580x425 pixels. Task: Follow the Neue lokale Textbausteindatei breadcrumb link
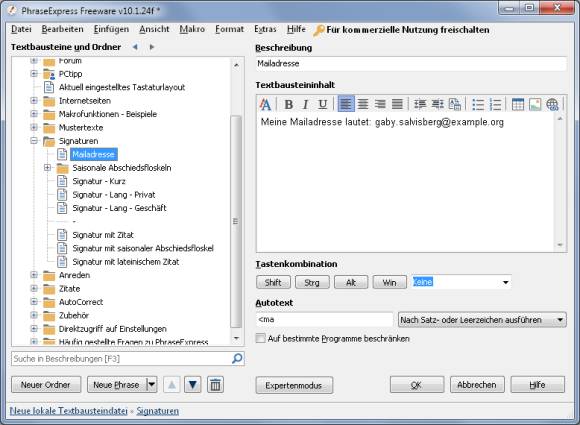(68, 411)
